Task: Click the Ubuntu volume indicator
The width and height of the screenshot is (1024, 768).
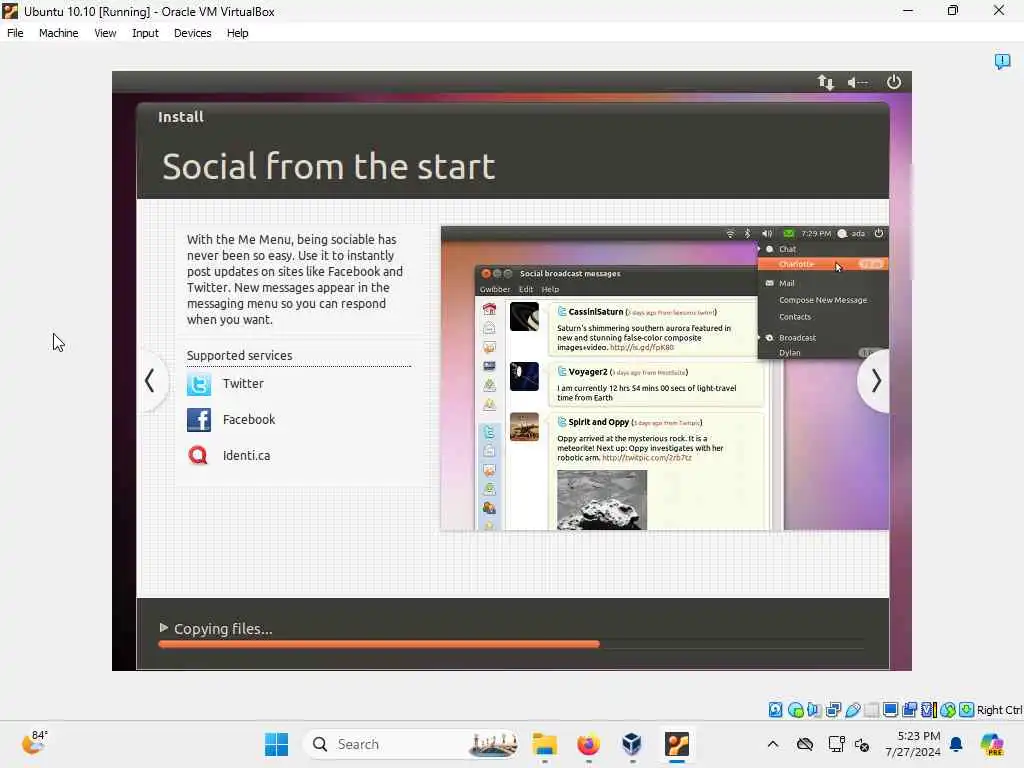Action: pyautogui.click(x=857, y=82)
